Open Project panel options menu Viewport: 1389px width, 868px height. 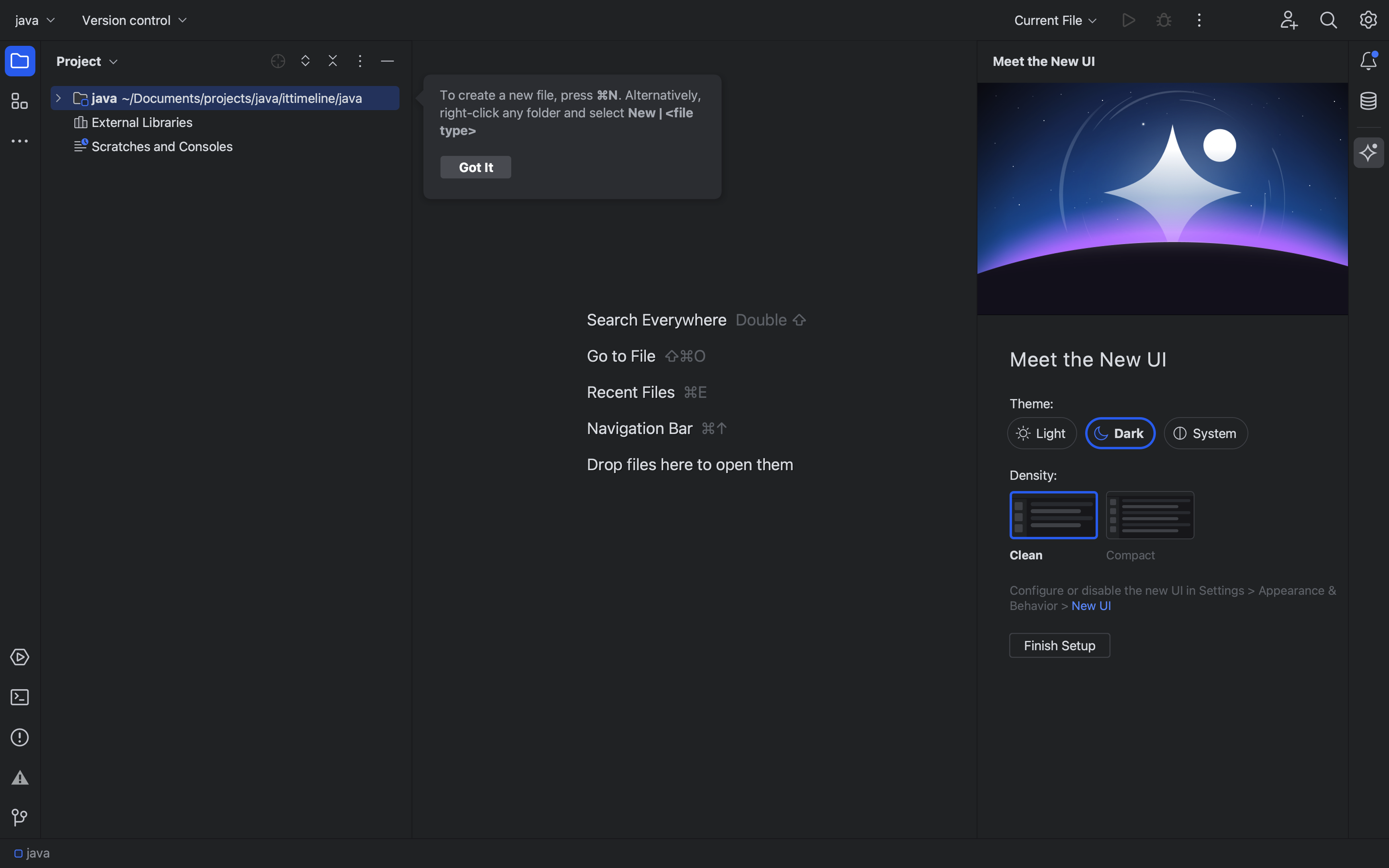click(x=360, y=61)
